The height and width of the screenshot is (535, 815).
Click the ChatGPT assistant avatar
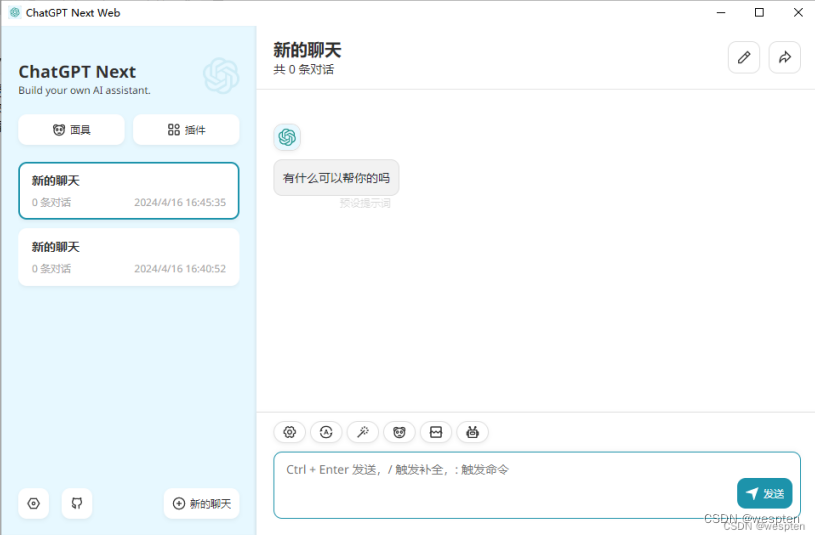tap(287, 137)
